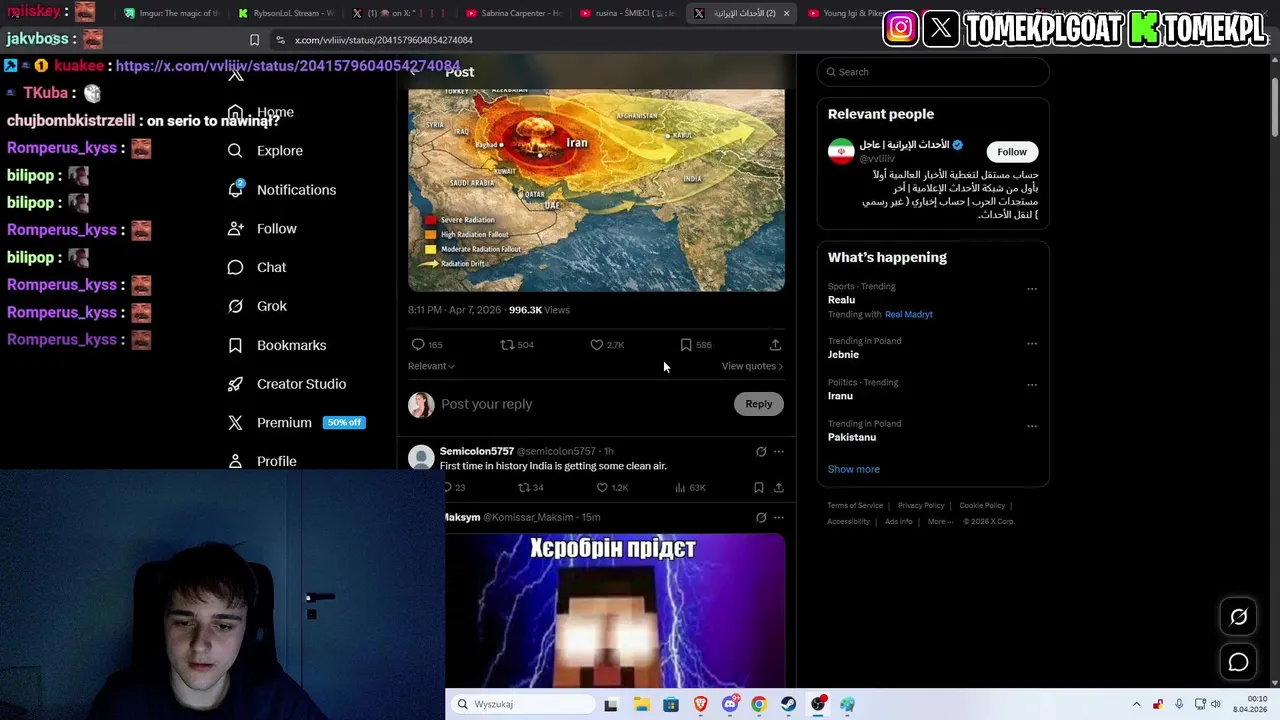Bookmark this page in browser address bar
The image size is (1280, 720).
(254, 40)
